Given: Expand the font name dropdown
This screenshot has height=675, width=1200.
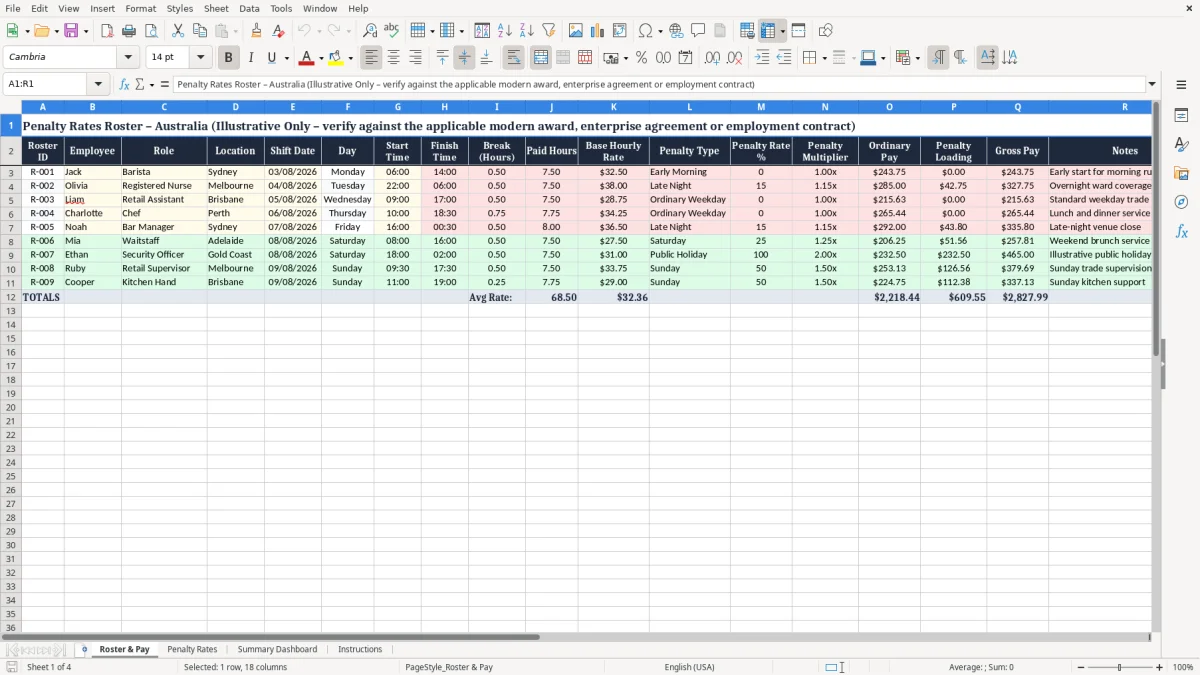Looking at the screenshot, I should pyautogui.click(x=128, y=58).
